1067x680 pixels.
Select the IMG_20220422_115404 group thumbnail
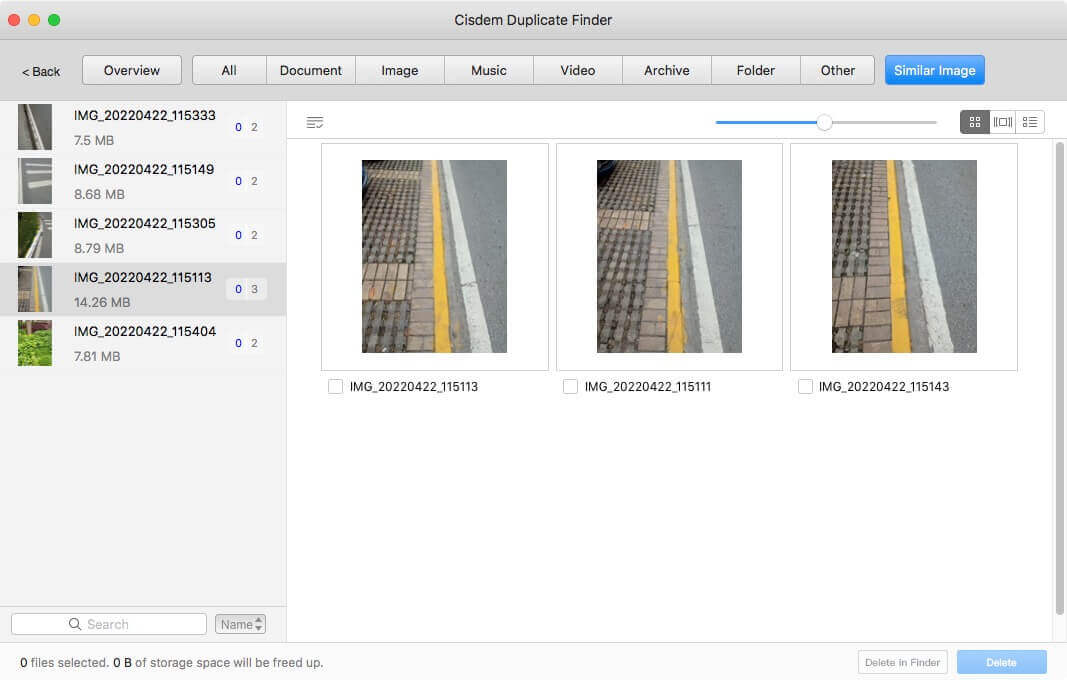[x=34, y=343]
